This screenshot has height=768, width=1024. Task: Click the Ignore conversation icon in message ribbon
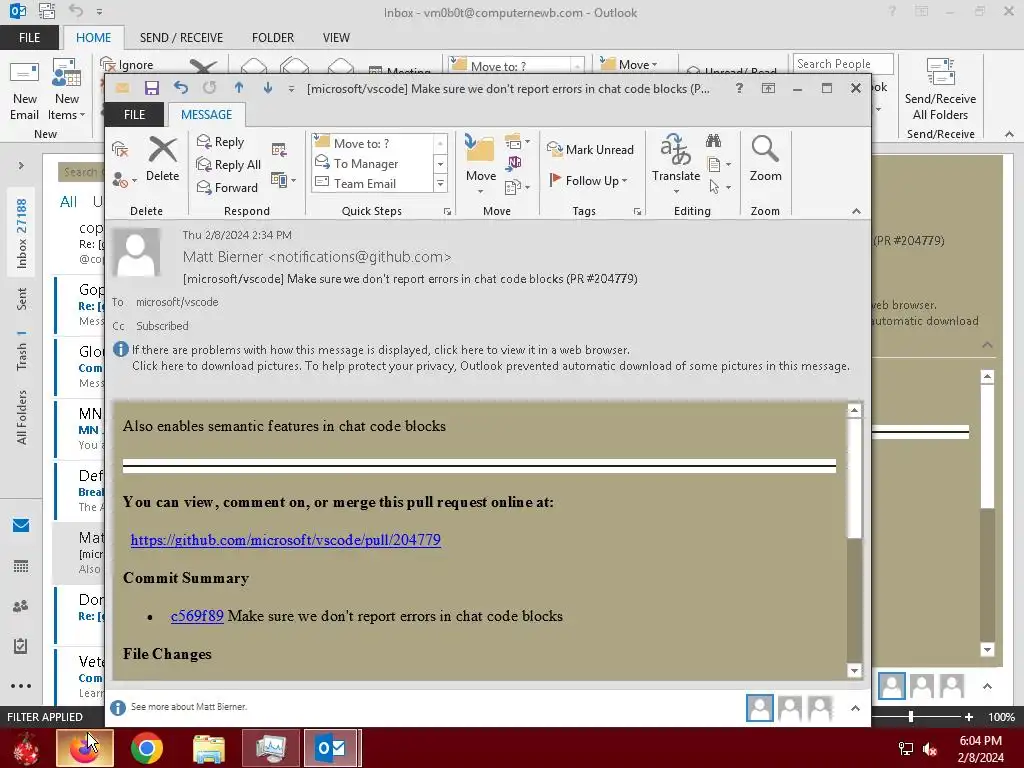[120, 150]
